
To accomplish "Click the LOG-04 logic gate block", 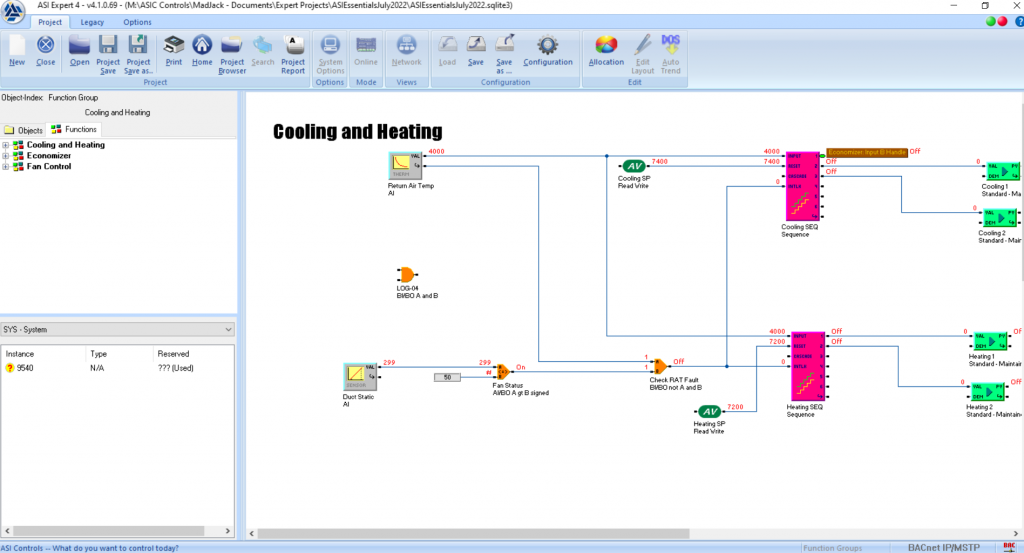I will [x=406, y=275].
